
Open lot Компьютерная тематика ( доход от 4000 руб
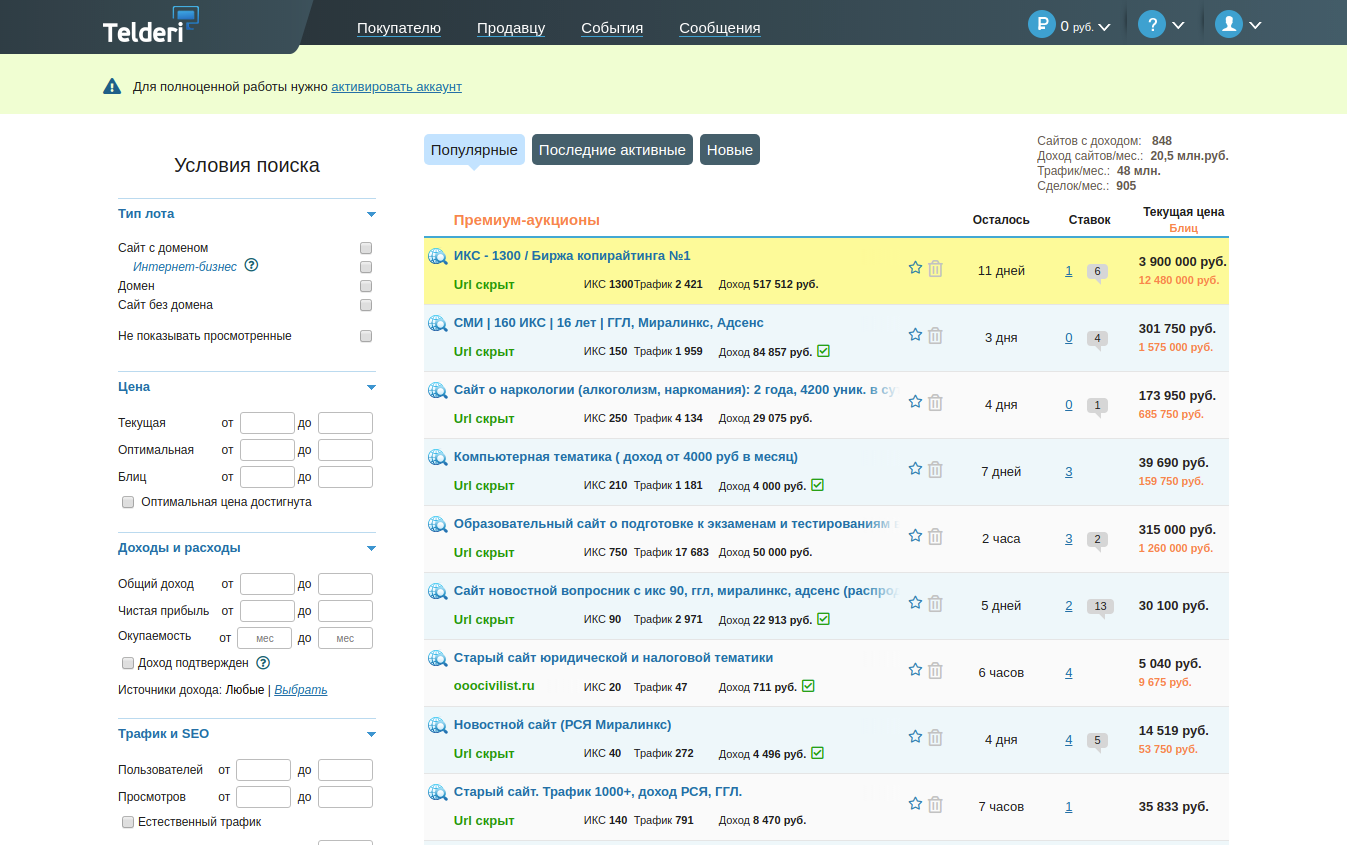tap(626, 457)
